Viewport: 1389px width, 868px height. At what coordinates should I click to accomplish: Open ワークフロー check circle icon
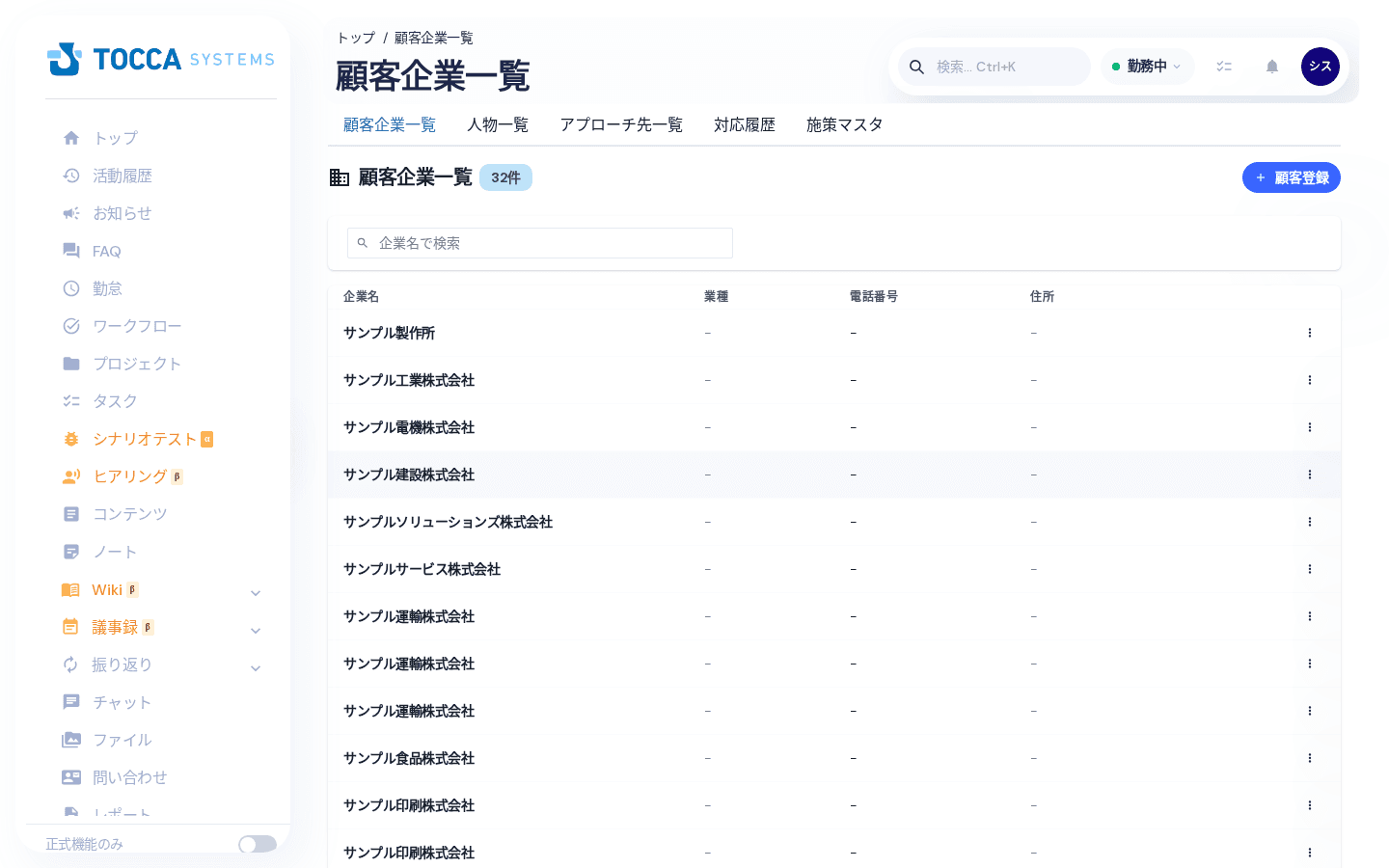tap(71, 326)
